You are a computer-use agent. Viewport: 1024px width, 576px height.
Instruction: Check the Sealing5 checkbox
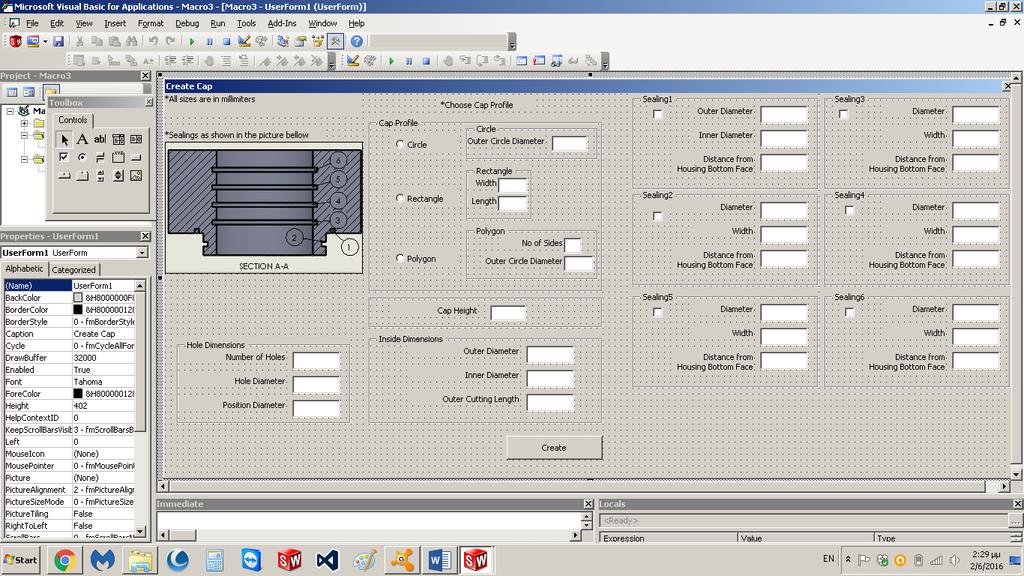click(x=658, y=312)
